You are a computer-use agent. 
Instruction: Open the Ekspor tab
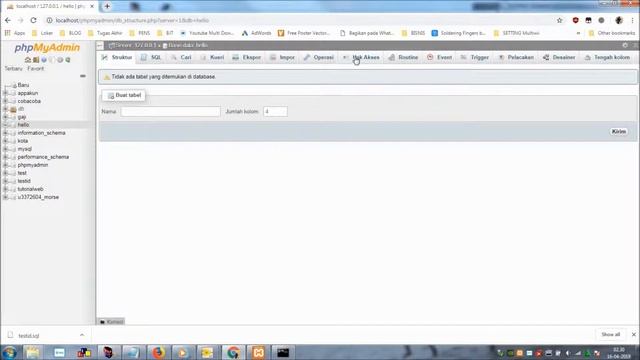[x=247, y=58]
